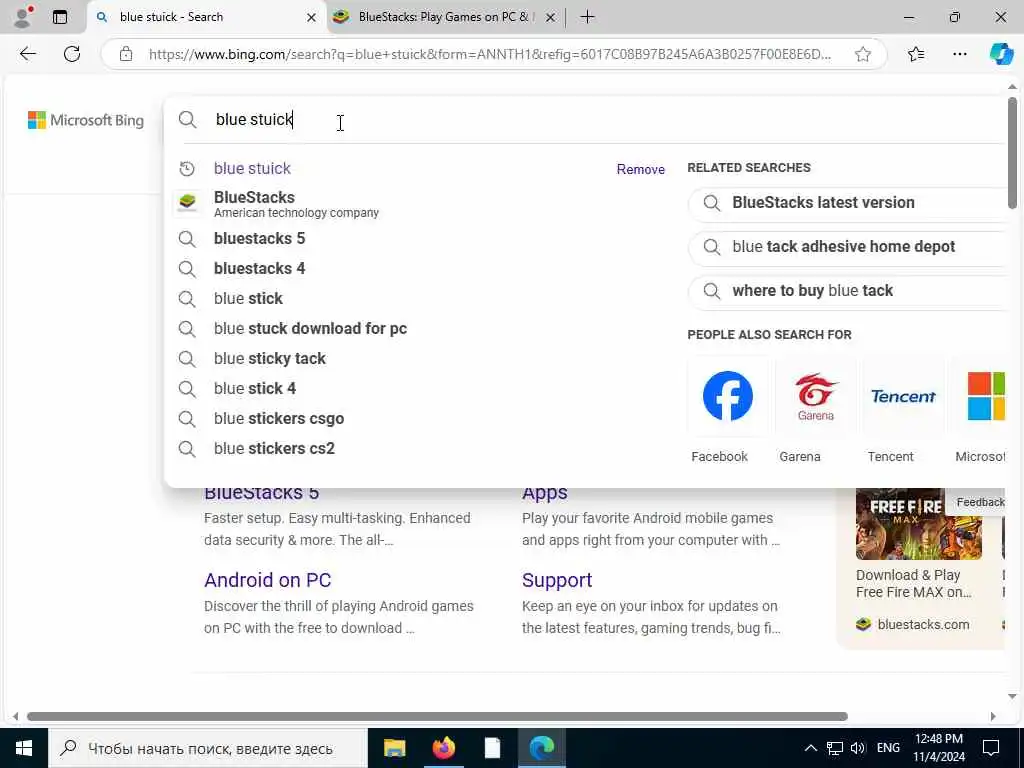This screenshot has width=1024, height=768.
Task: Click the Microsoft Bing logo
Action: (86, 120)
